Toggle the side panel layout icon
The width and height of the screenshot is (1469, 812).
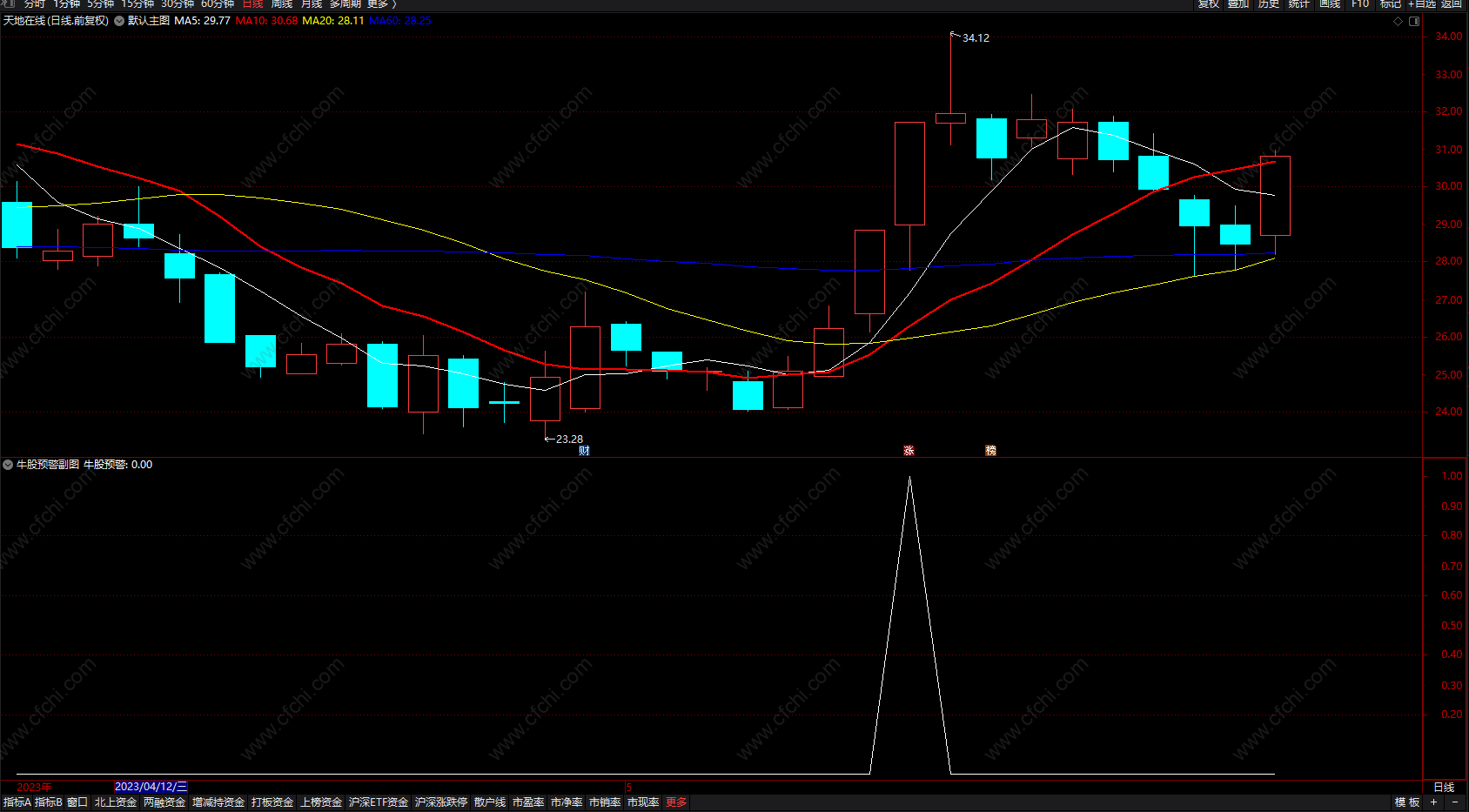pos(1414,21)
